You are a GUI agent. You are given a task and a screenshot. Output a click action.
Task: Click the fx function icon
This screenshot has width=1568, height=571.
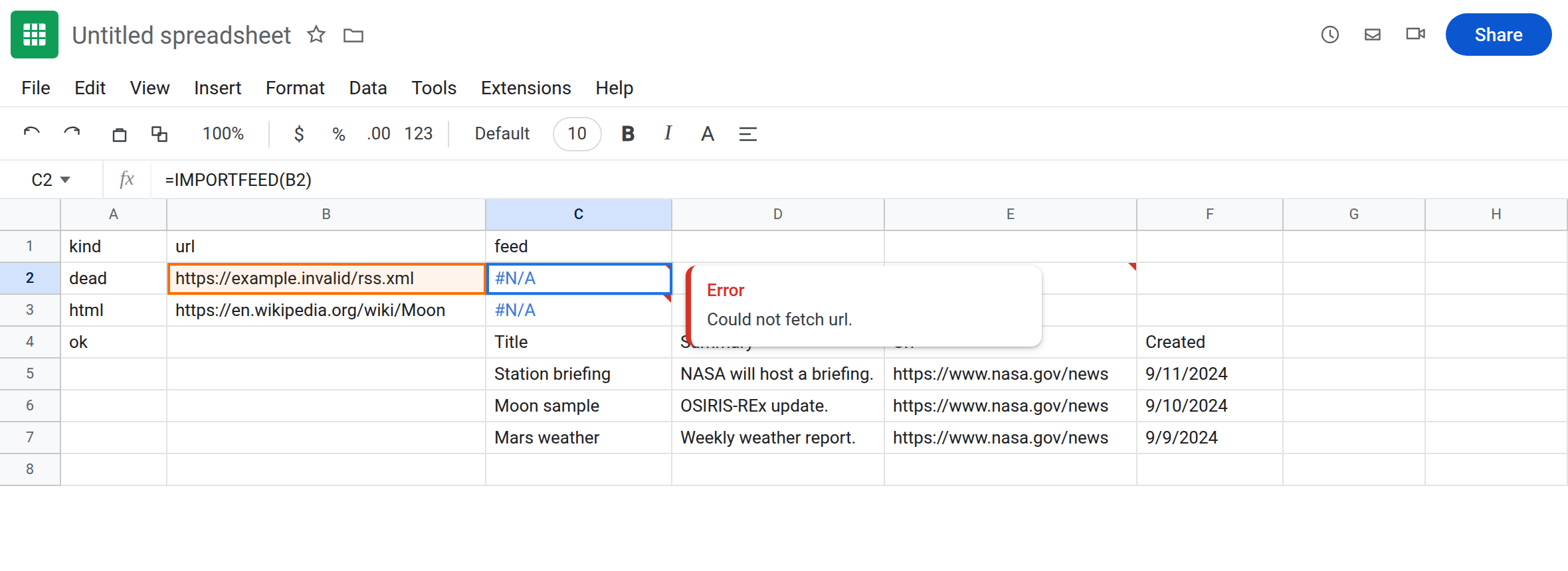tap(127, 179)
